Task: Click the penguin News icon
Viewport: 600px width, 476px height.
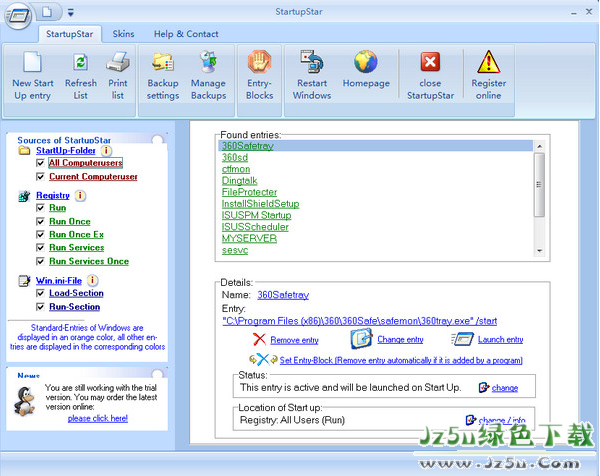Action: pyautogui.click(x=24, y=401)
